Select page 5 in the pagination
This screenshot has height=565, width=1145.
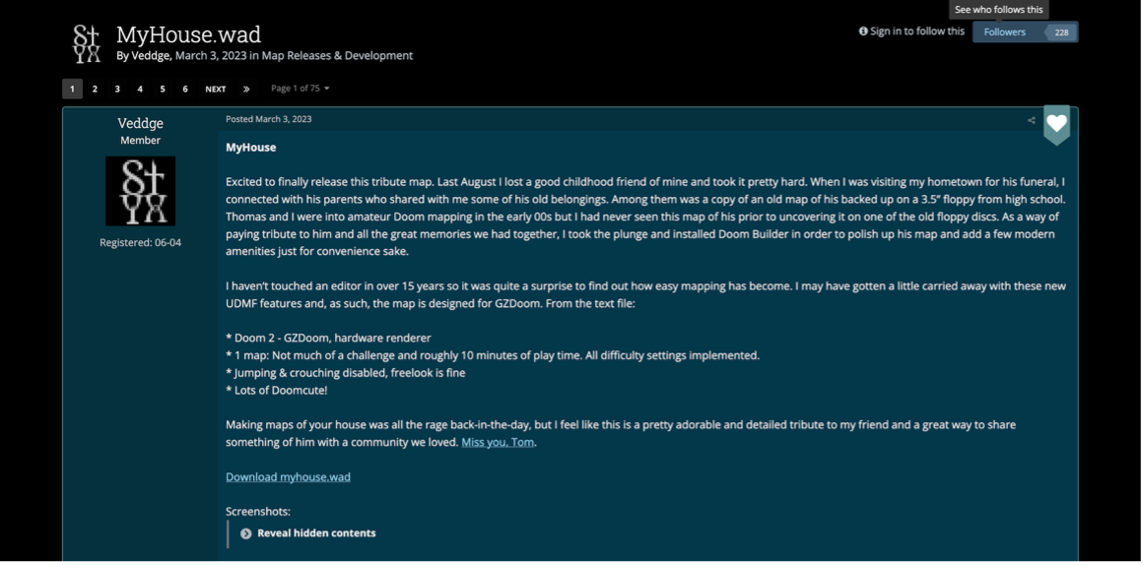(162, 89)
